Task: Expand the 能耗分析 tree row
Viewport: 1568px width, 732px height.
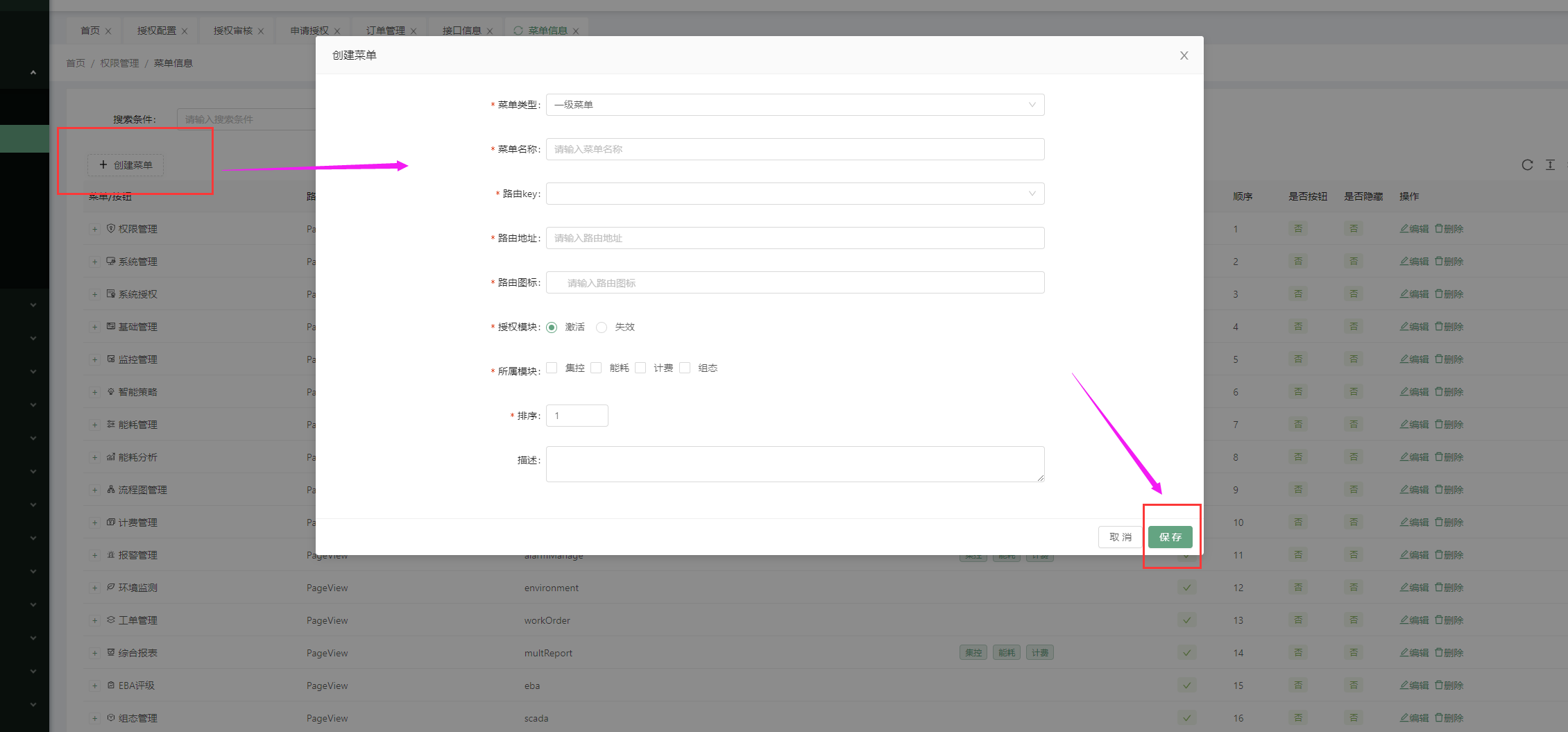Action: click(94, 457)
